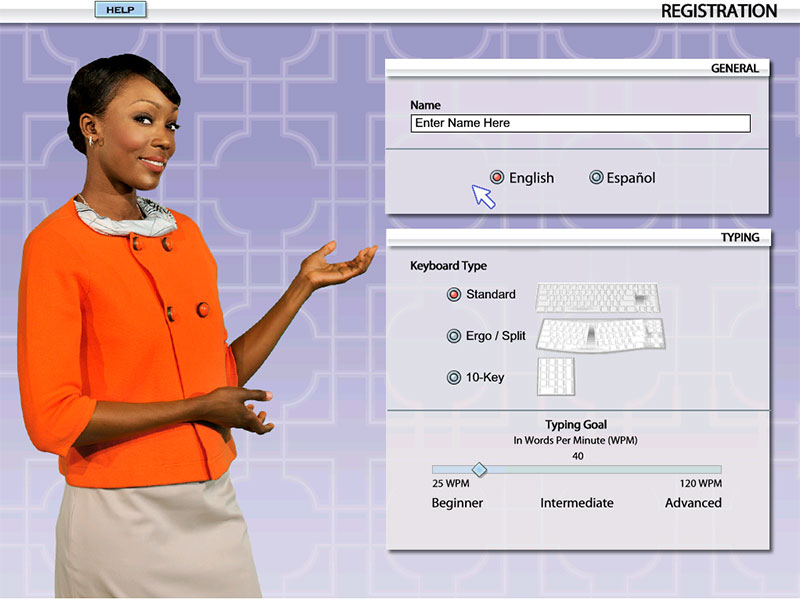This screenshot has height=600, width=800.
Task: Click the Typing Goal slider diamond handle
Action: coord(479,469)
